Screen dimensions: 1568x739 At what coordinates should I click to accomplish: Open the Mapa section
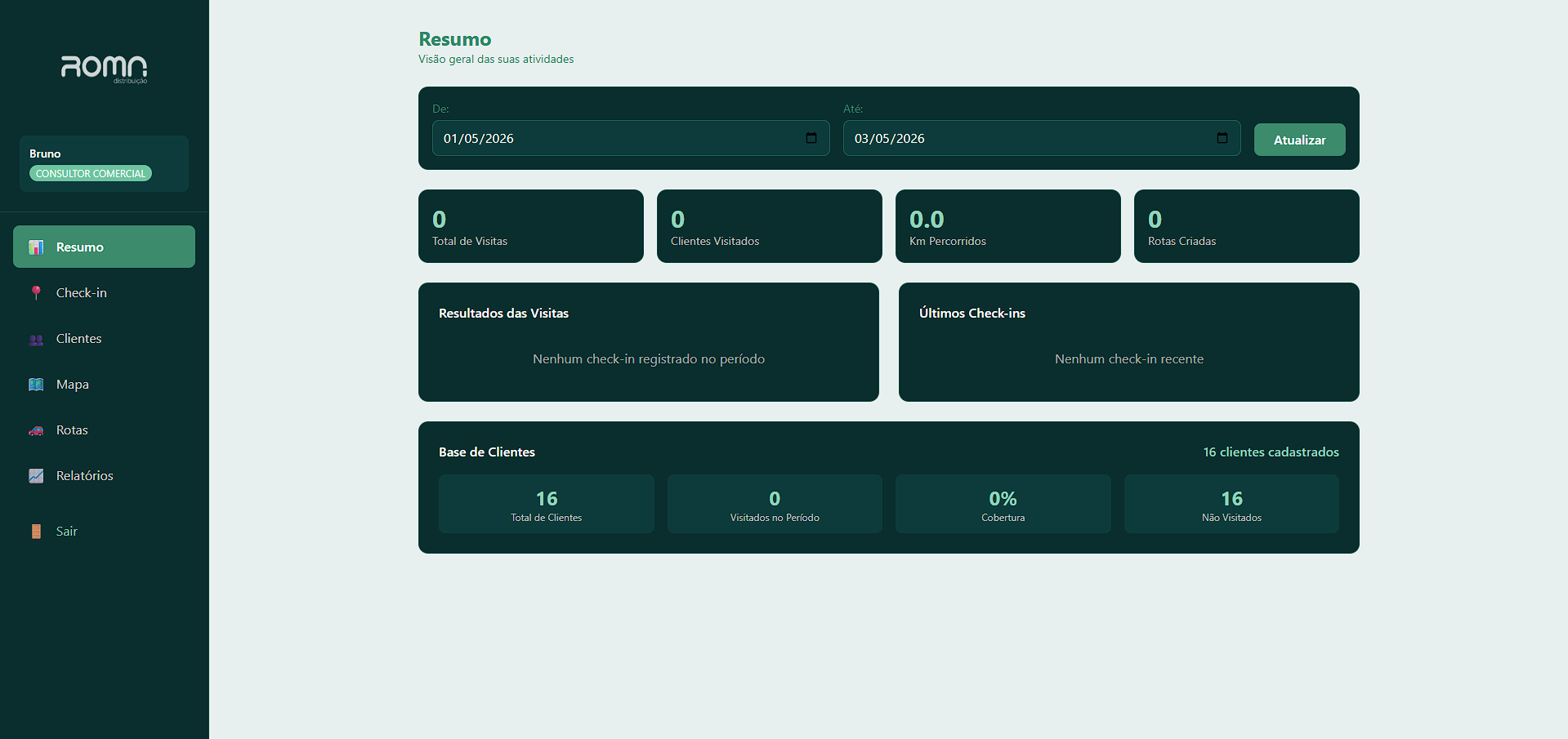pyautogui.click(x=104, y=384)
